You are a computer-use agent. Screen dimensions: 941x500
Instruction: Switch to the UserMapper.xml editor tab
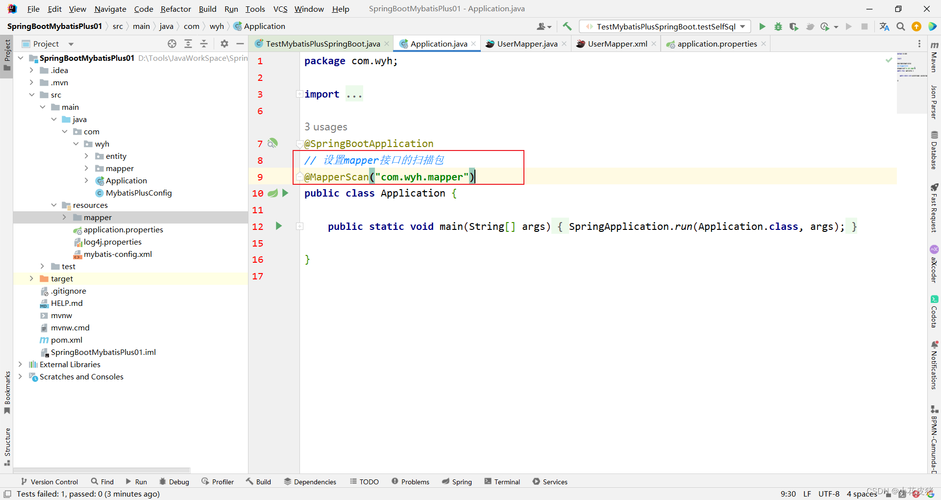coord(617,44)
